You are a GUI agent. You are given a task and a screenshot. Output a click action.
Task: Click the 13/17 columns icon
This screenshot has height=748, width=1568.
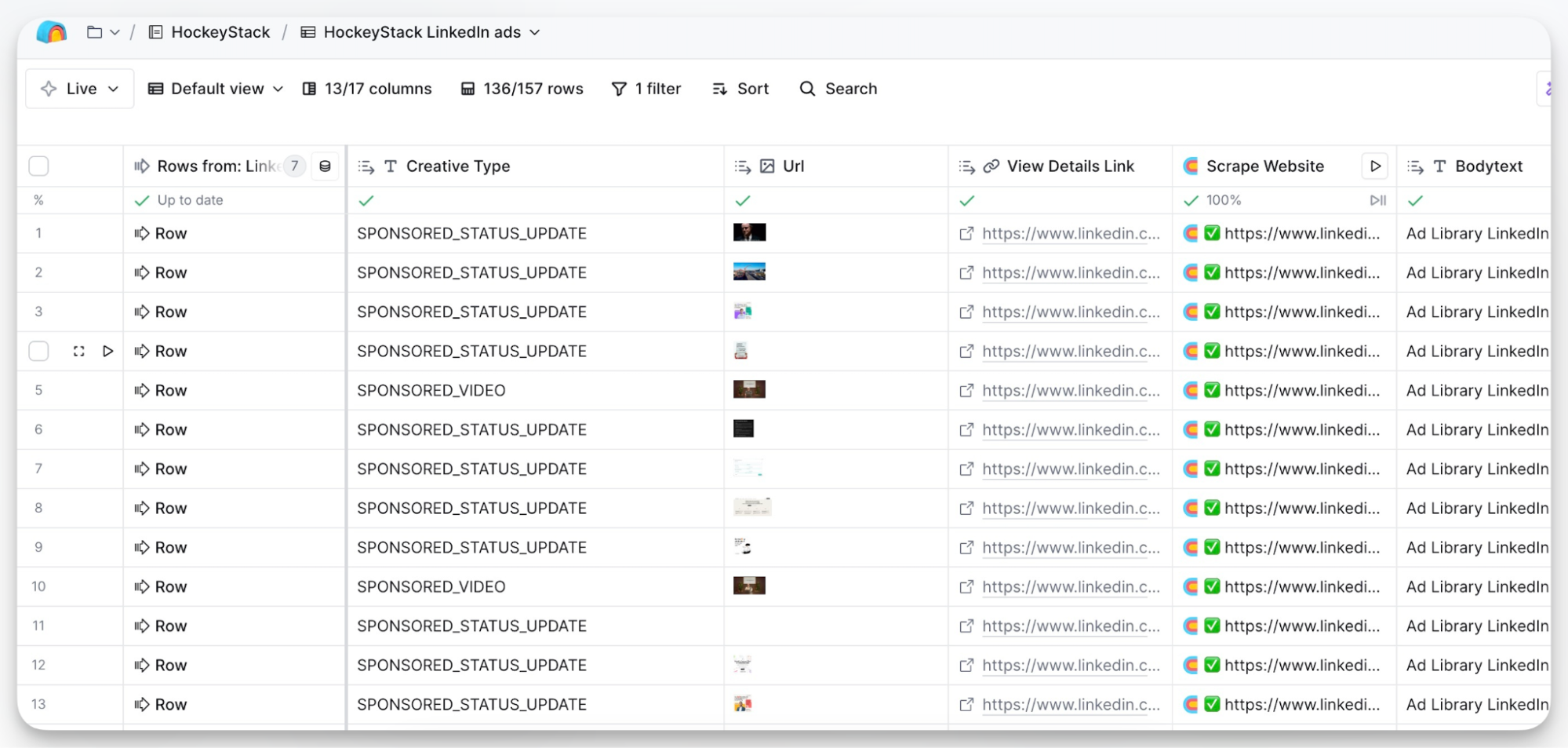tap(309, 89)
